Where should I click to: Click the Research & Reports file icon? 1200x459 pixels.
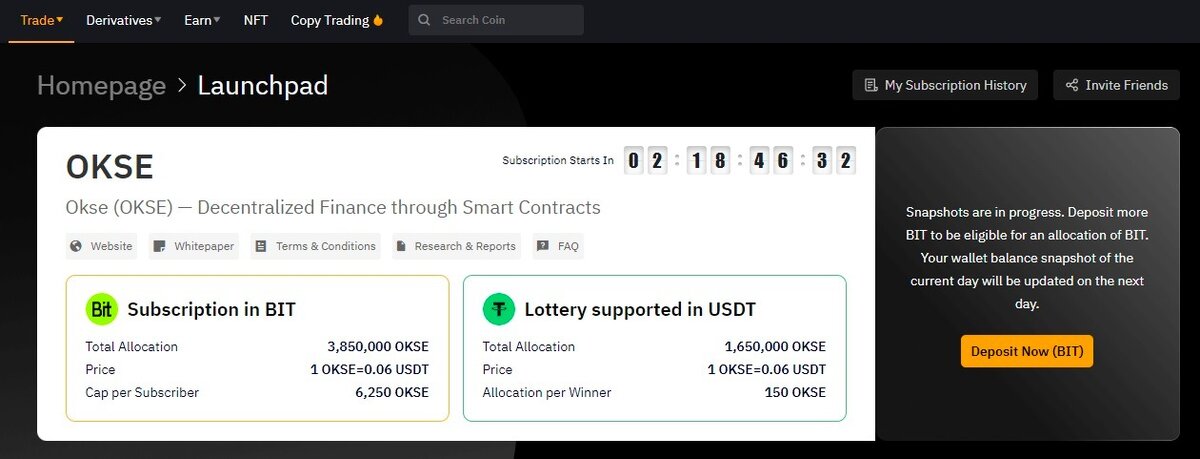pyautogui.click(x=400, y=246)
